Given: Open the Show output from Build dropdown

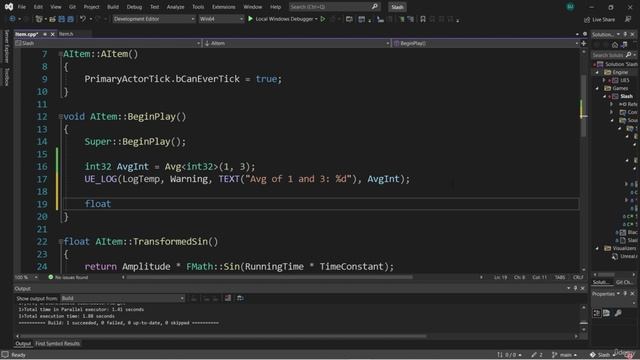Looking at the screenshot, I should pyautogui.click(x=122, y=298).
